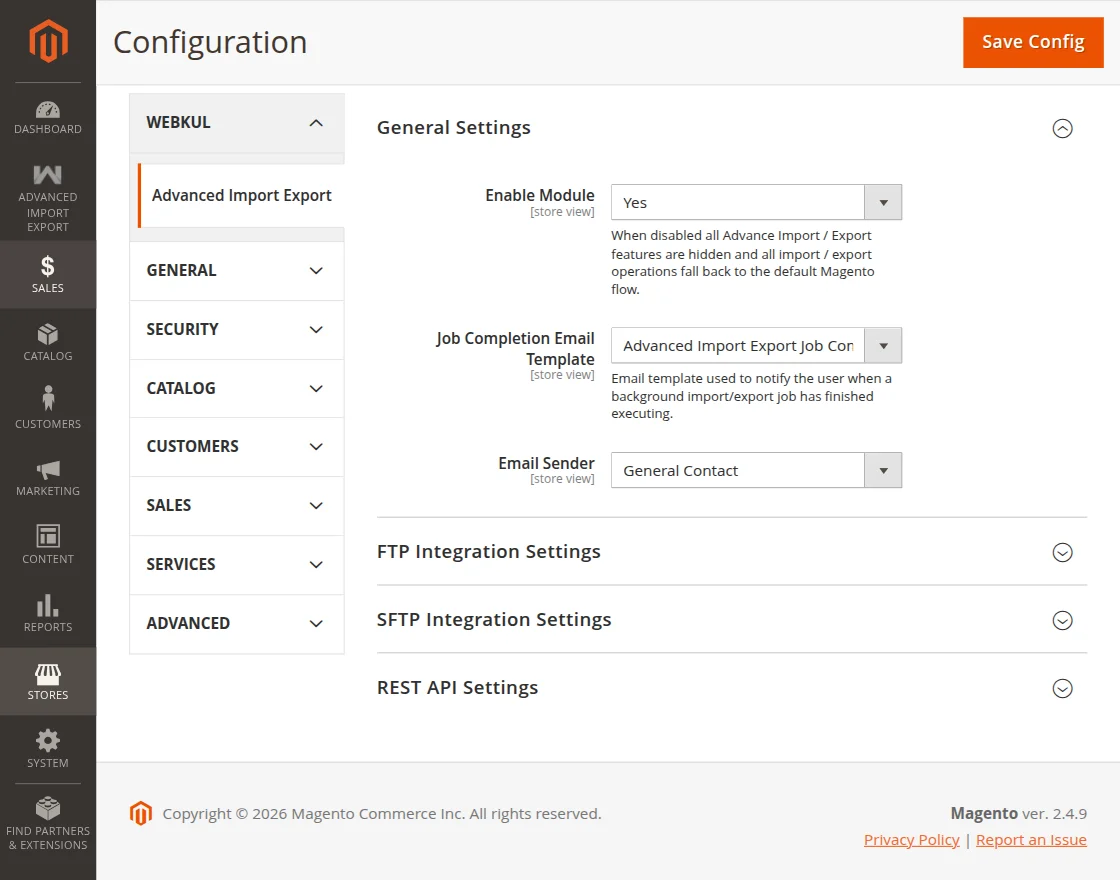Expand the GENERAL config group

click(x=236, y=271)
